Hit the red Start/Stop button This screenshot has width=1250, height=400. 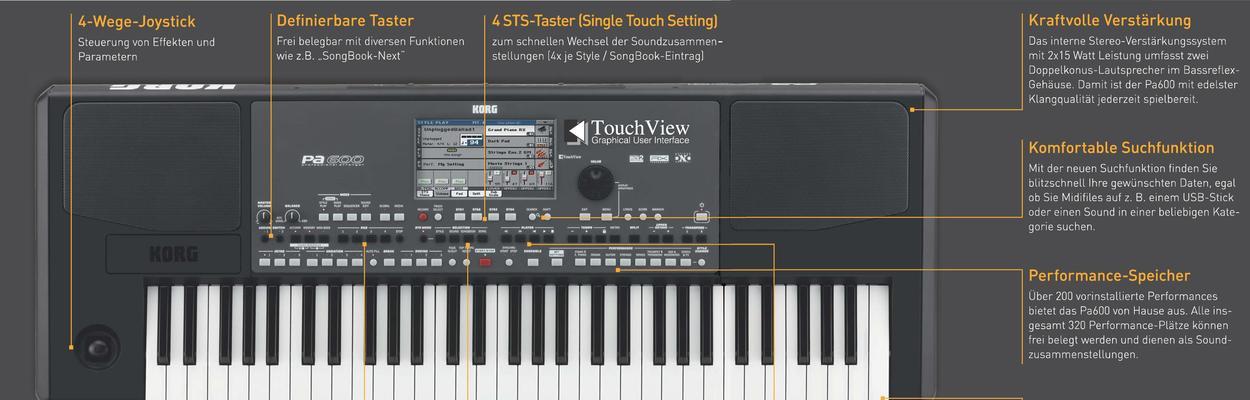(x=485, y=262)
